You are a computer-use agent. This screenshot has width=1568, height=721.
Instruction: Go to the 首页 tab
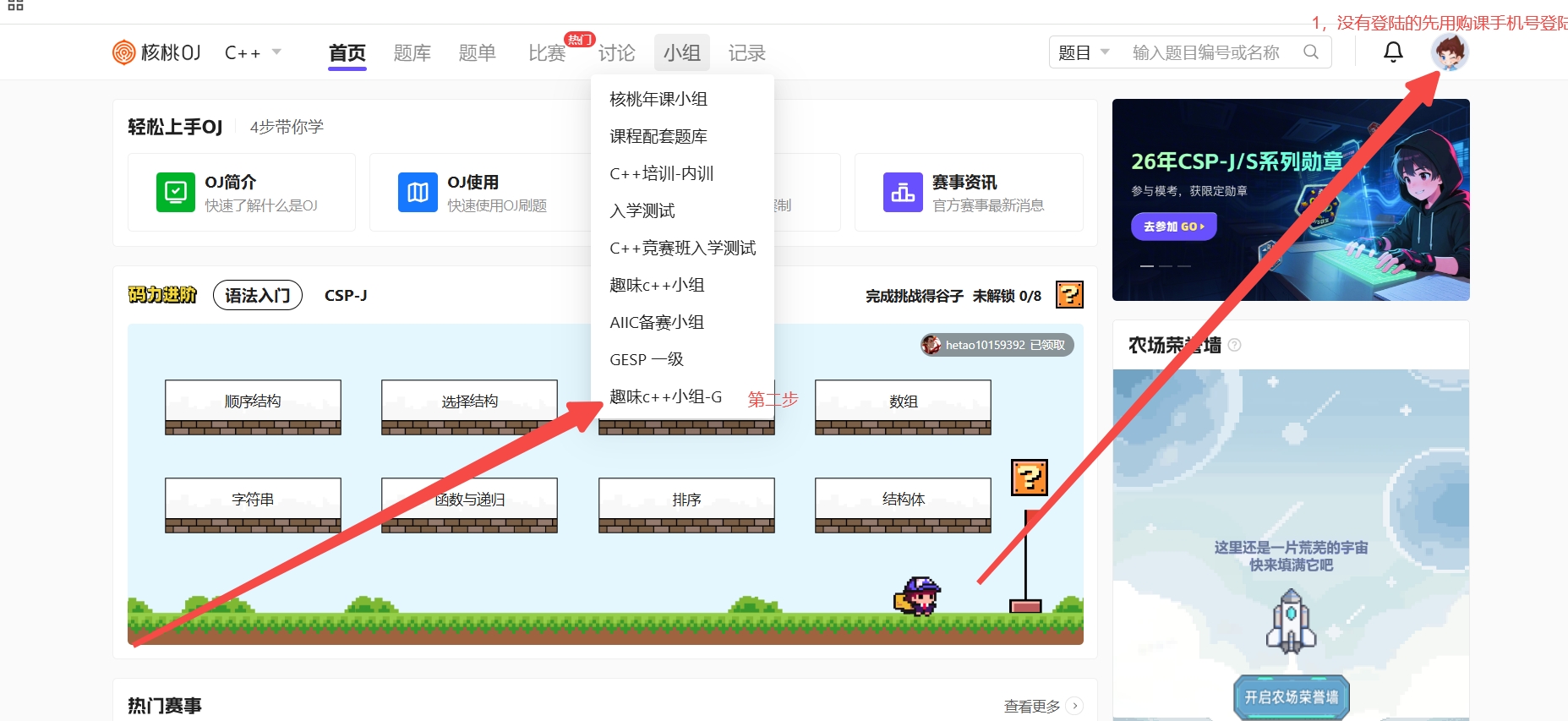pos(347,53)
